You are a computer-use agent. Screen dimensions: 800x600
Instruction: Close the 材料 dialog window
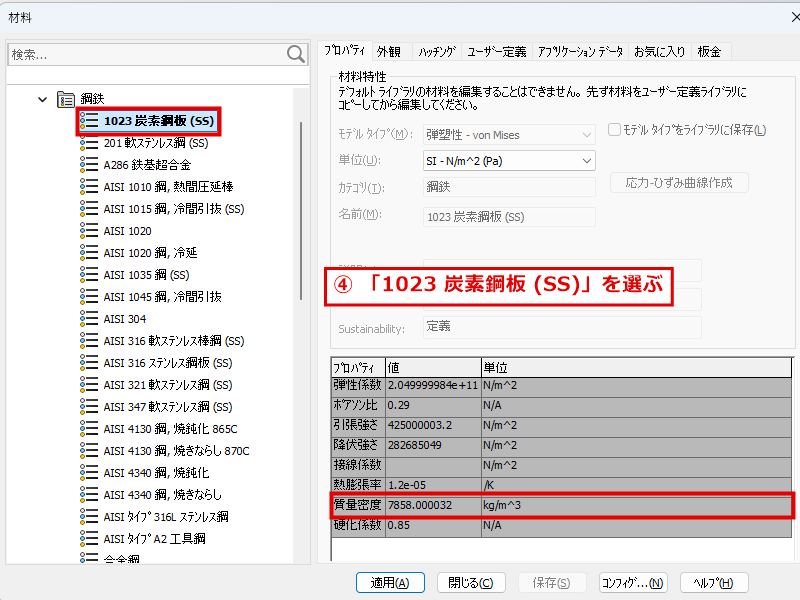(794, 17)
